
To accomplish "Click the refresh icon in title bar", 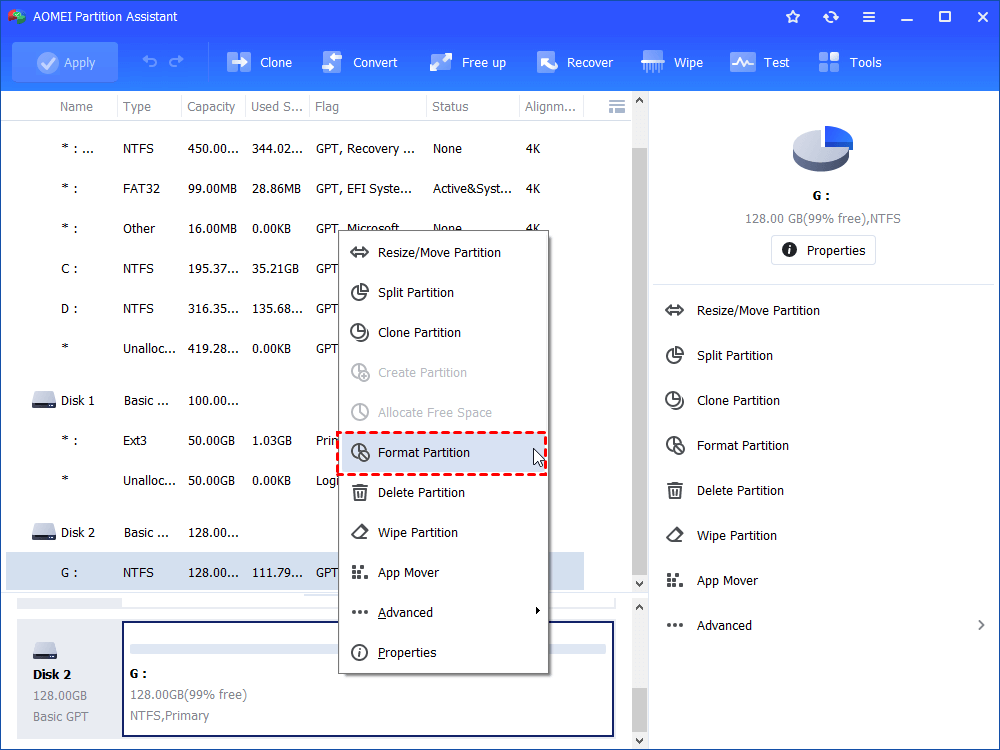I will tap(831, 17).
